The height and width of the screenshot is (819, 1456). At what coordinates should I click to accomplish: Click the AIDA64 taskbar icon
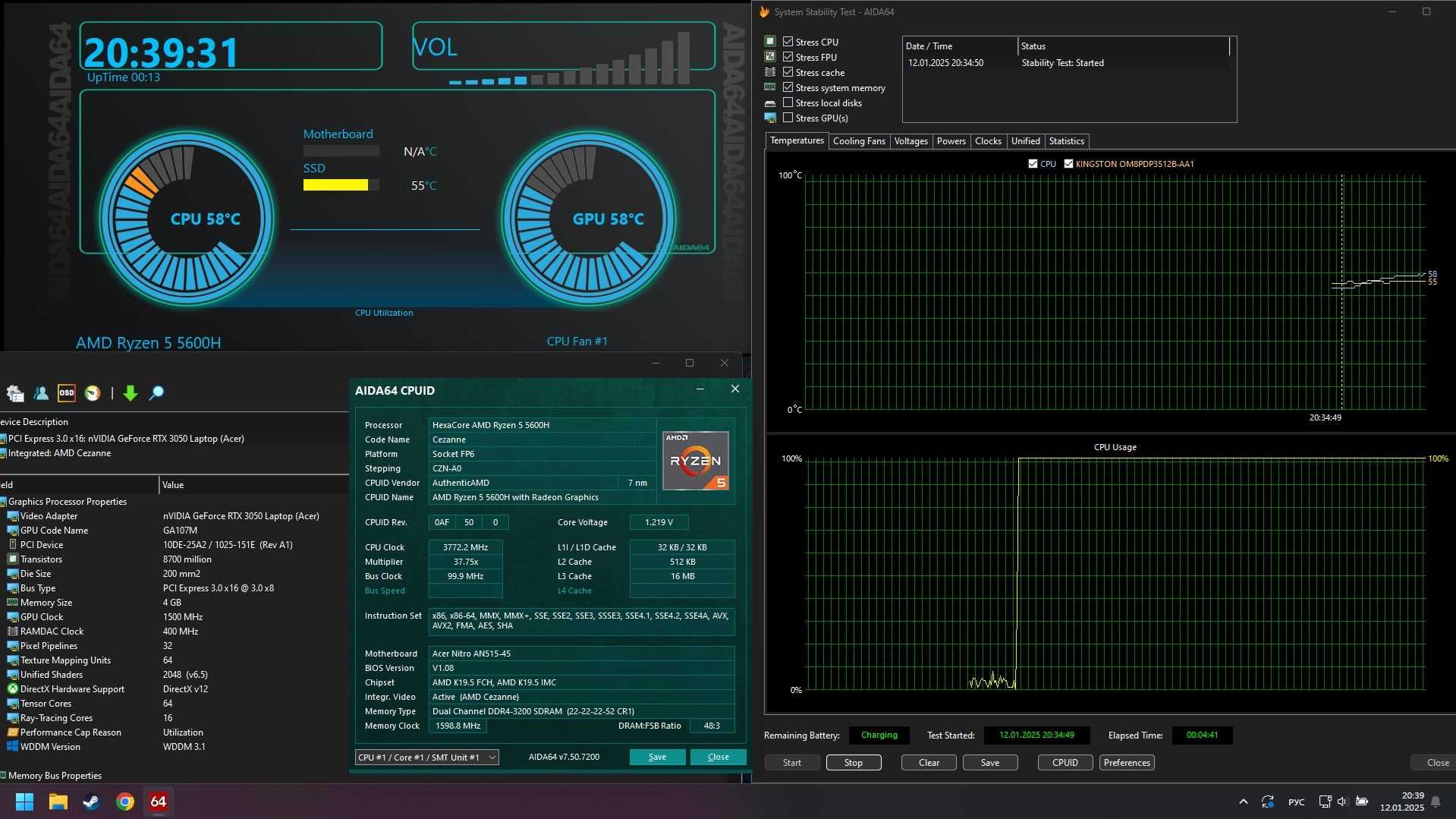point(159,802)
